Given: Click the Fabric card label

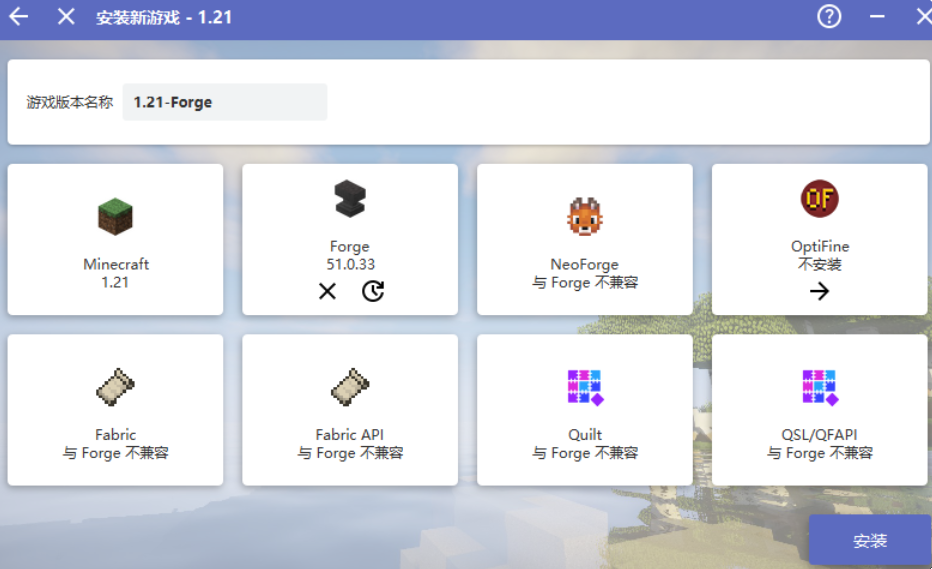Looking at the screenshot, I should (115, 435).
